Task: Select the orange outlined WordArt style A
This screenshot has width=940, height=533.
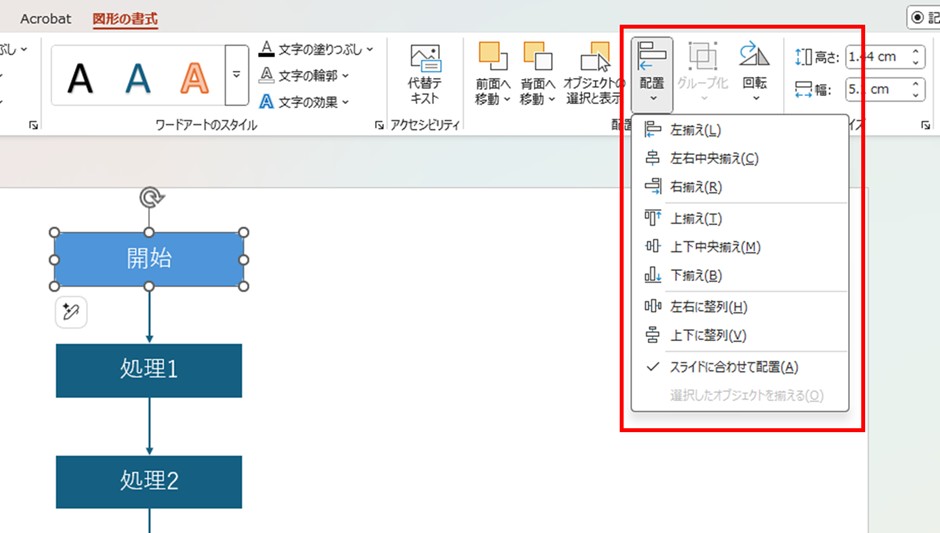Action: [194, 76]
